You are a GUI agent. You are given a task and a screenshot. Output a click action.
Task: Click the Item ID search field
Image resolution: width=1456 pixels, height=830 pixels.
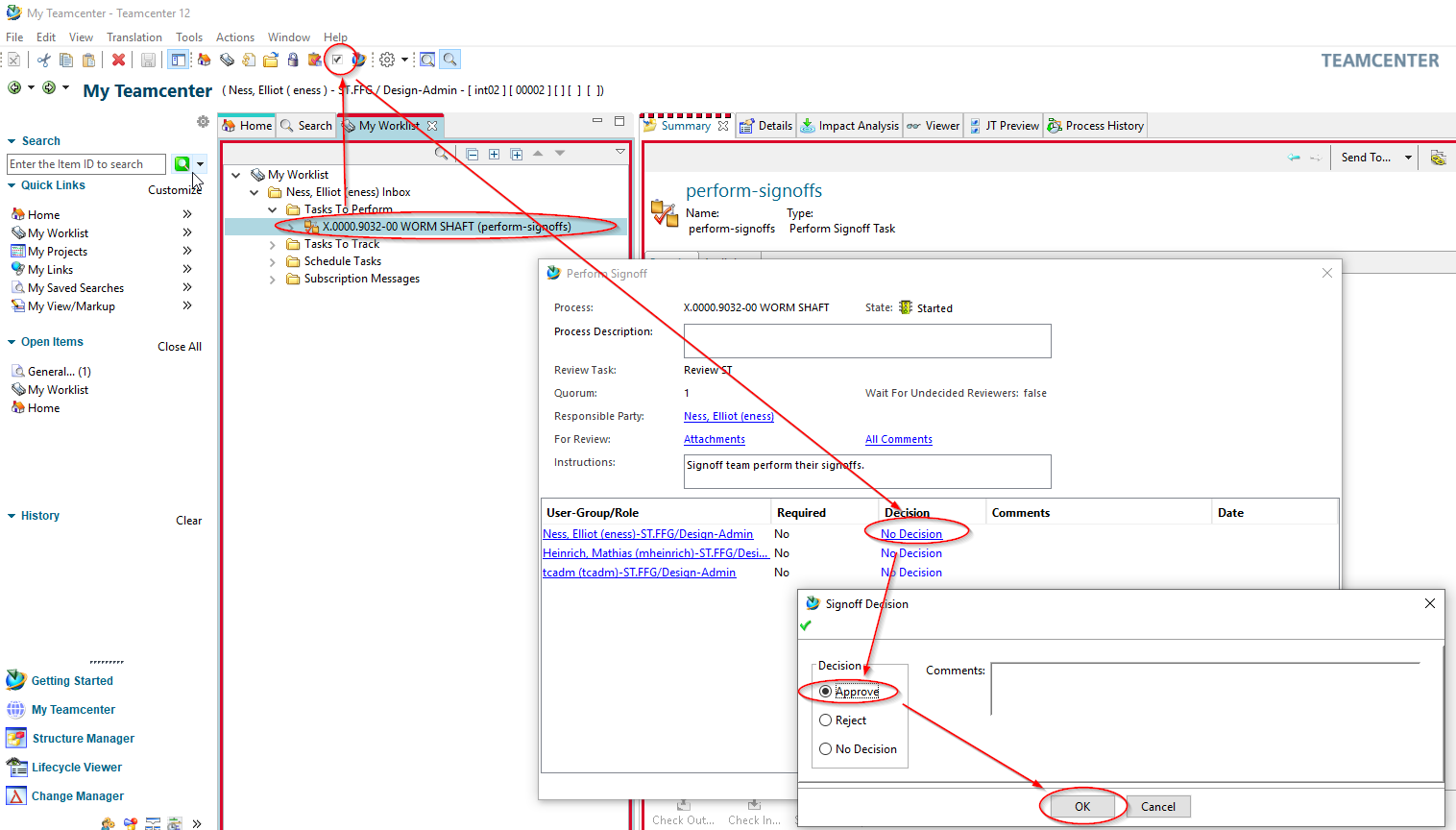(86, 164)
